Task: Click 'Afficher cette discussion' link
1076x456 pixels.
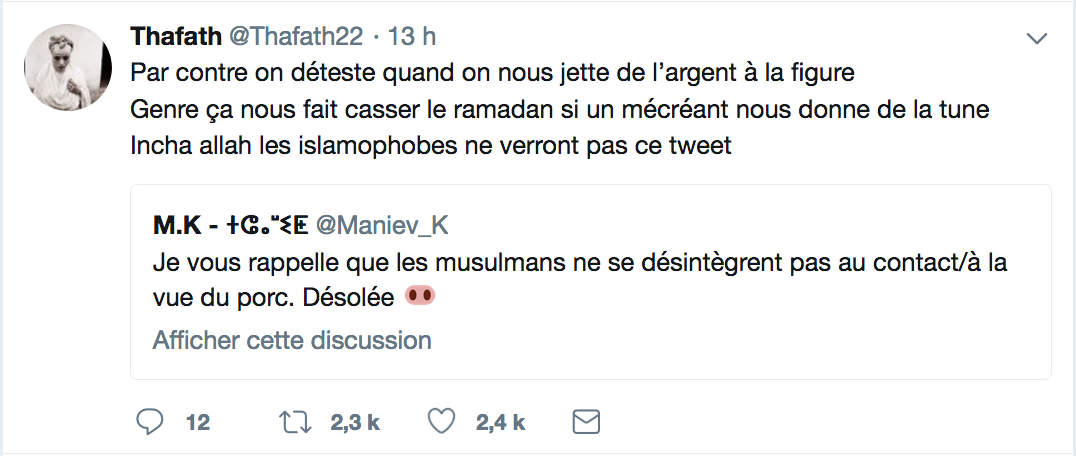Action: click(292, 340)
